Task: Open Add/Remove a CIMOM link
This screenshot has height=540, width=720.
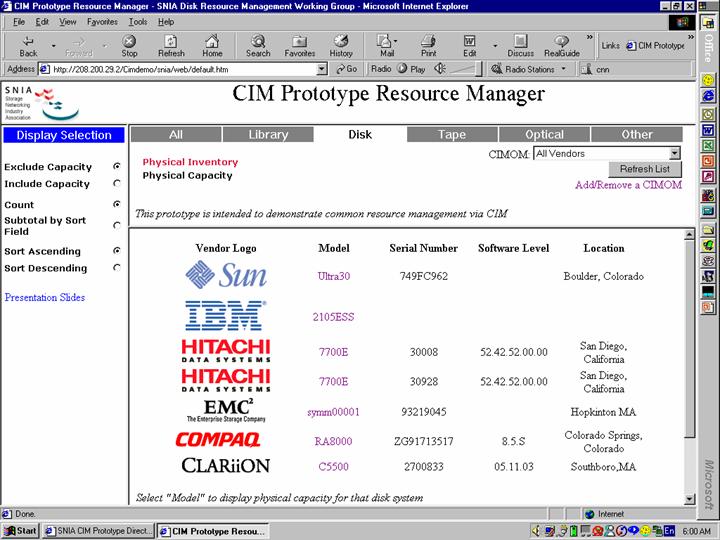Action: 628,185
